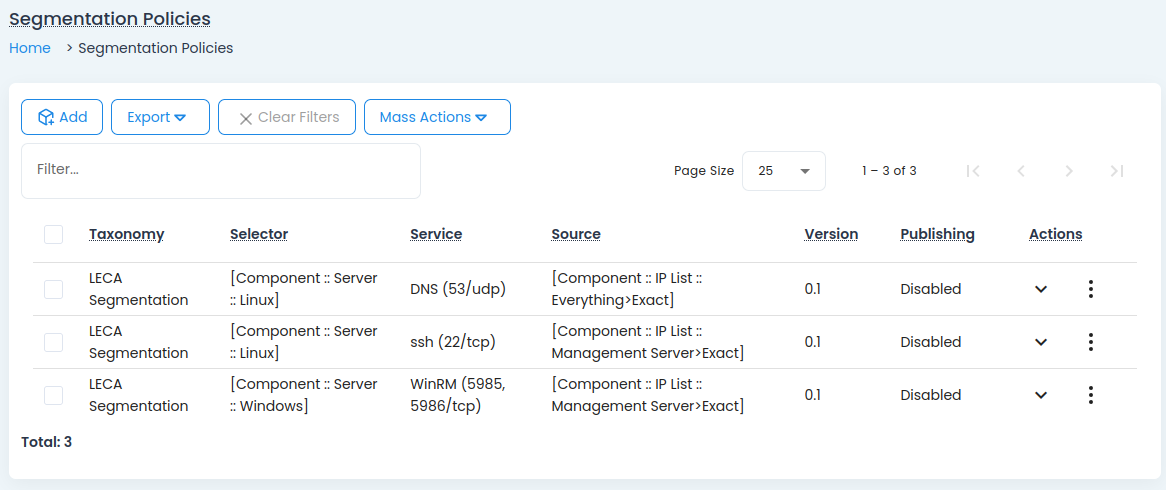
Task: Select the DNS (53/udp) policy checkbox
Action: coord(54,289)
